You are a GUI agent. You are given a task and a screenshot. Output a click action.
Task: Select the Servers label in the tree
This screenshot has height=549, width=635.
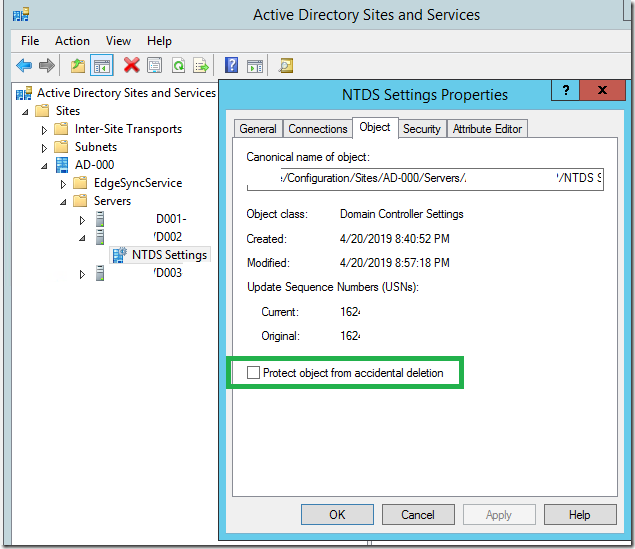113,201
